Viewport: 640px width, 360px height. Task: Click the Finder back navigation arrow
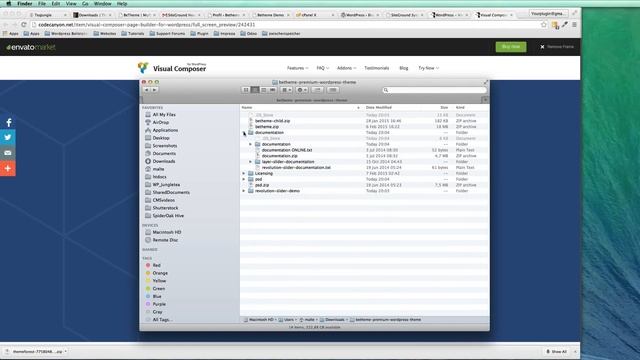coord(147,90)
